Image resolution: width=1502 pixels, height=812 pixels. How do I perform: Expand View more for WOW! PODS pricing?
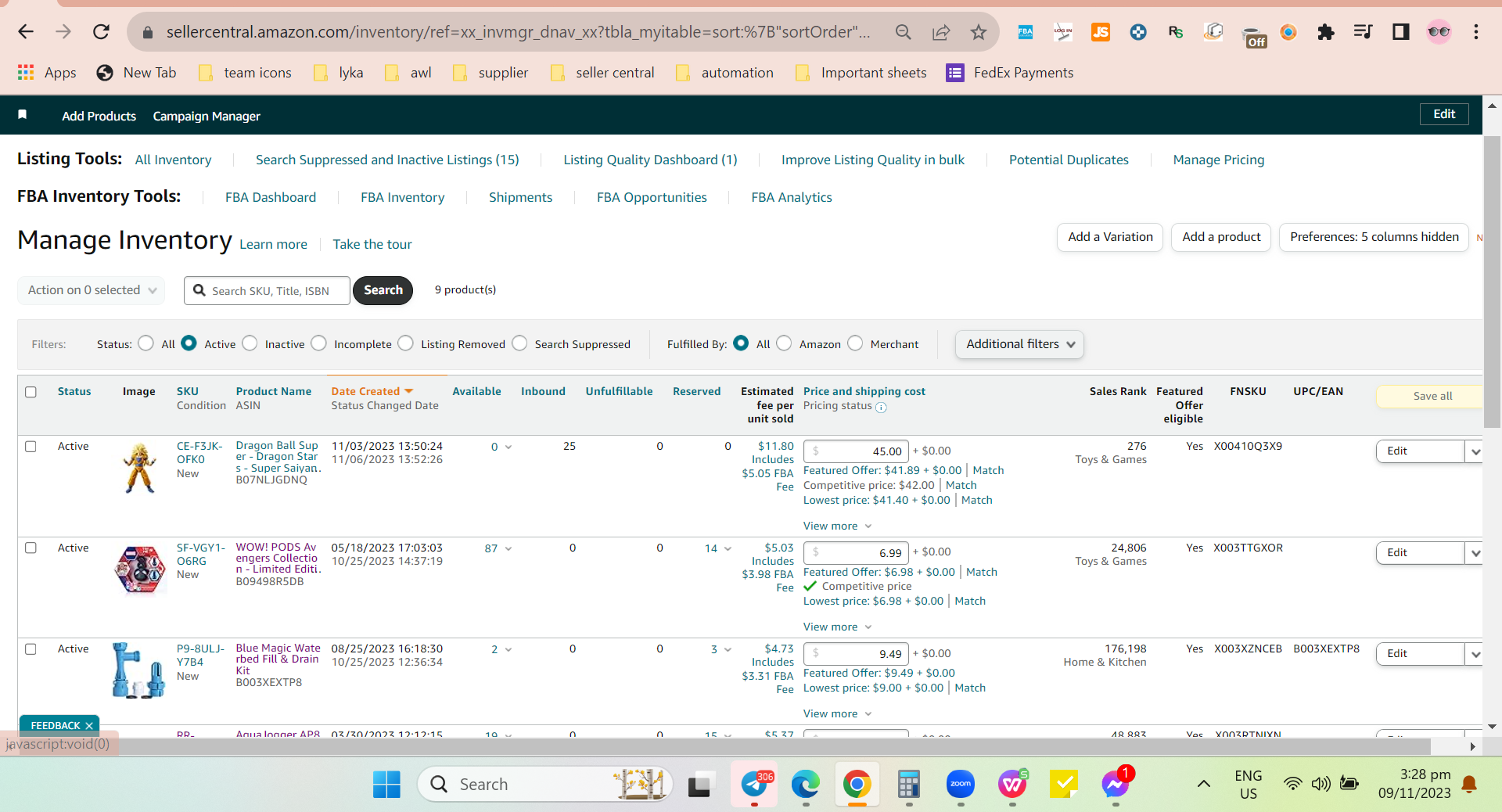(x=837, y=627)
